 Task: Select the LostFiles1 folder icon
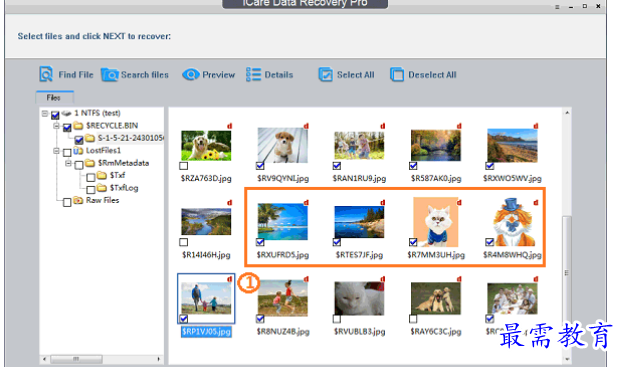pyautogui.click(x=78, y=150)
